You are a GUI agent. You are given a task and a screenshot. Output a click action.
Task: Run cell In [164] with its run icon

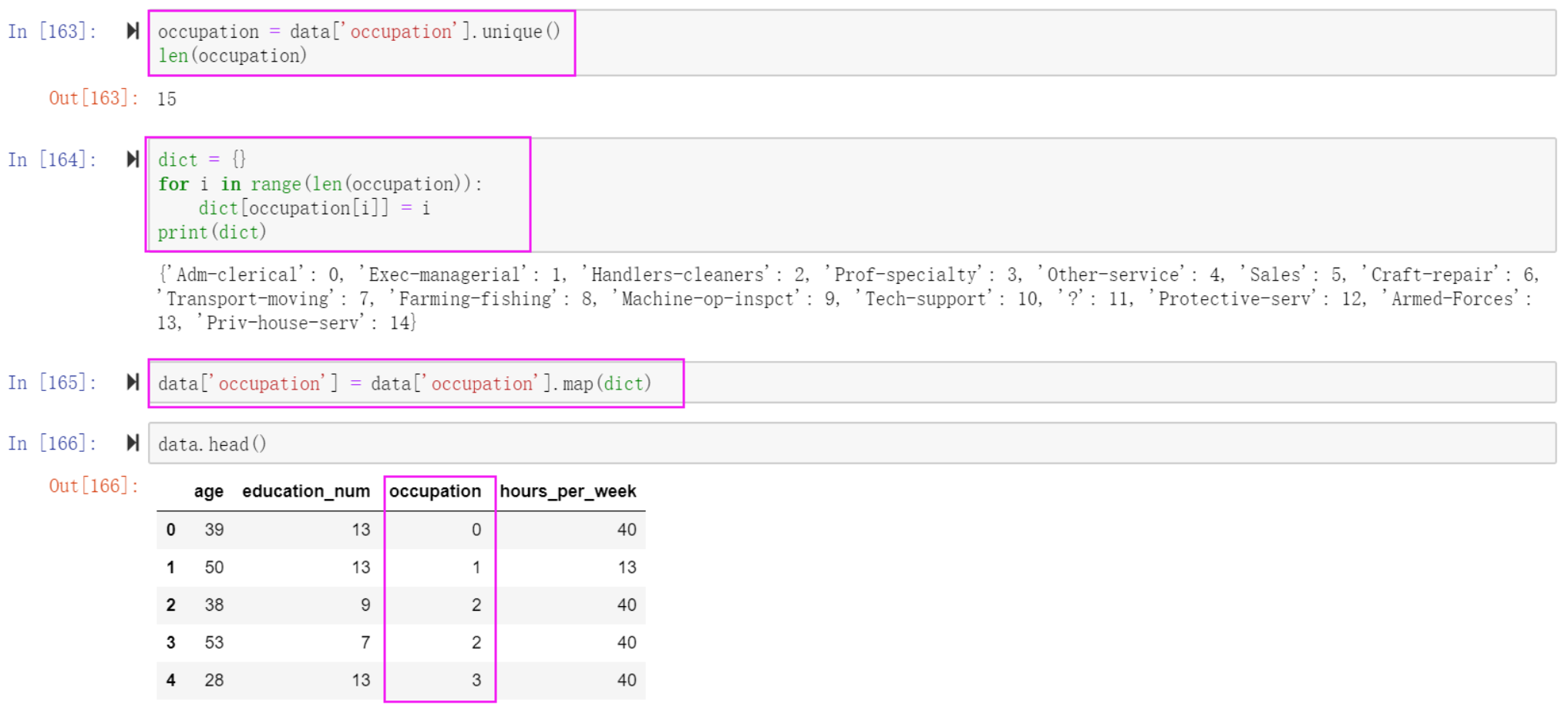point(133,159)
